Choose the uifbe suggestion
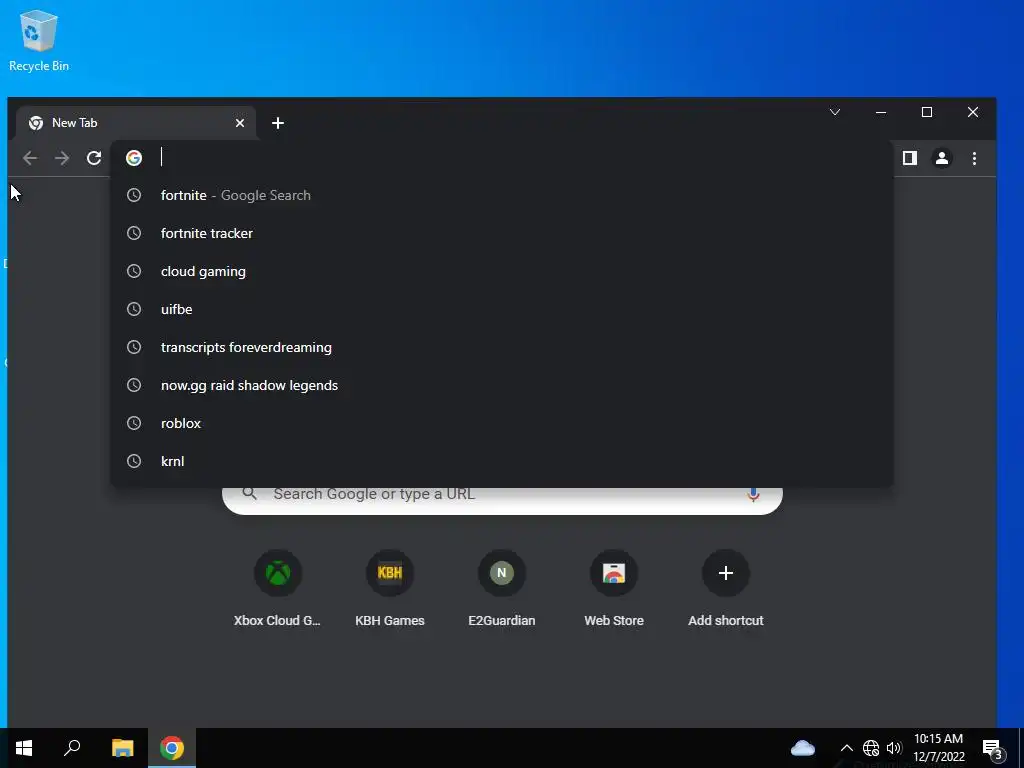 [x=502, y=309]
